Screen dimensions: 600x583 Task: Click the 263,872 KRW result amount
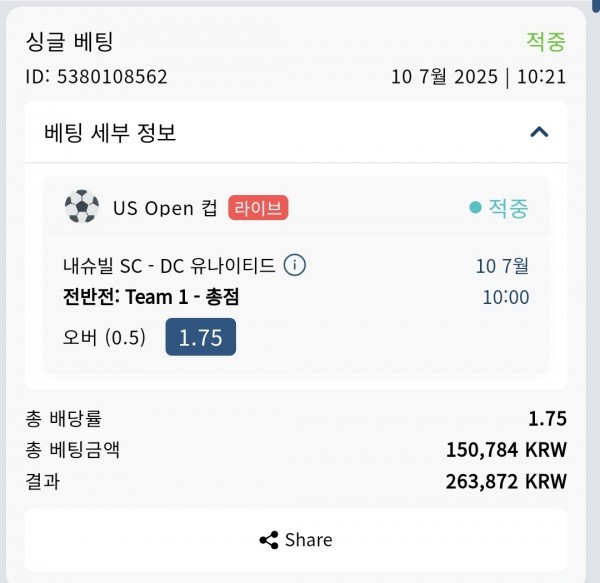(x=506, y=481)
